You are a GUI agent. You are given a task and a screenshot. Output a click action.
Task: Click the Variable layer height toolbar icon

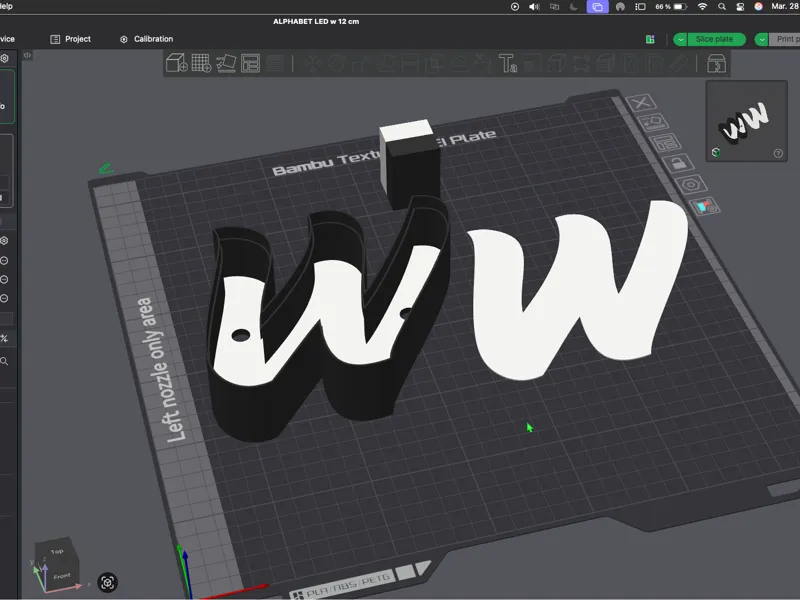point(275,64)
